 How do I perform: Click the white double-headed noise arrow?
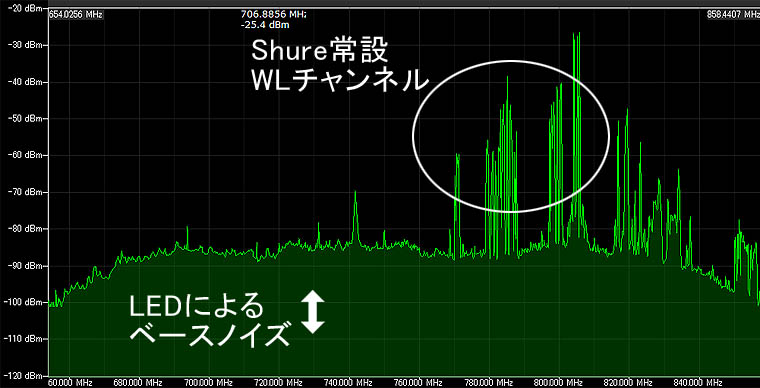313,312
